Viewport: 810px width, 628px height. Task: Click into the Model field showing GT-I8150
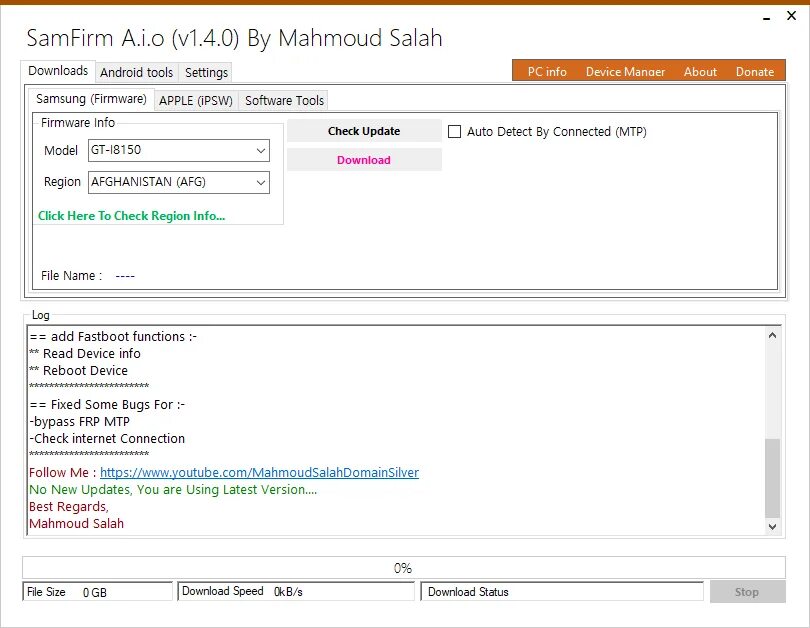point(179,150)
